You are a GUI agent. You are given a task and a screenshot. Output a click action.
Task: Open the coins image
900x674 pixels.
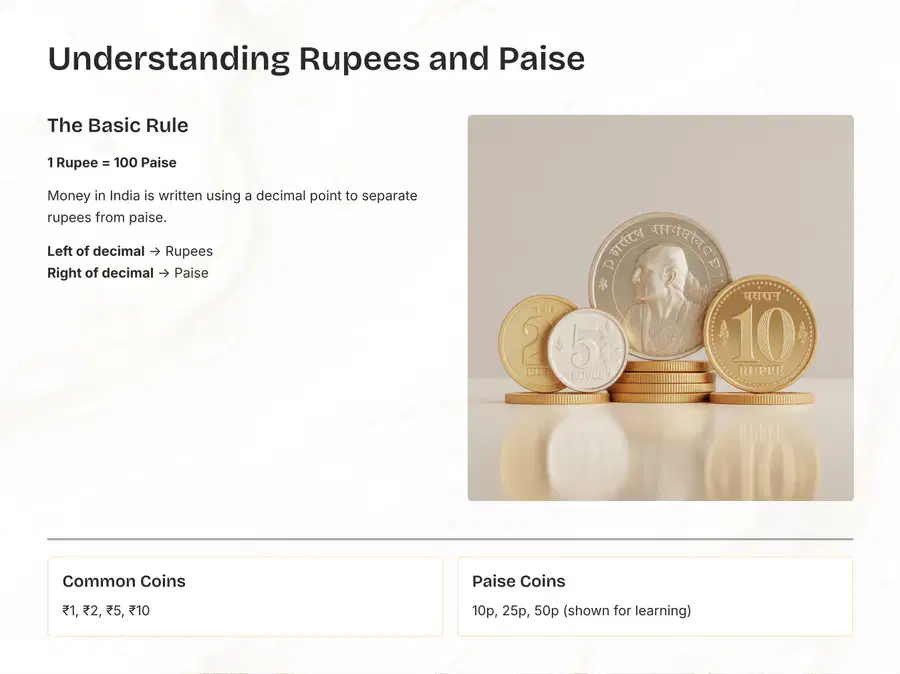point(661,308)
